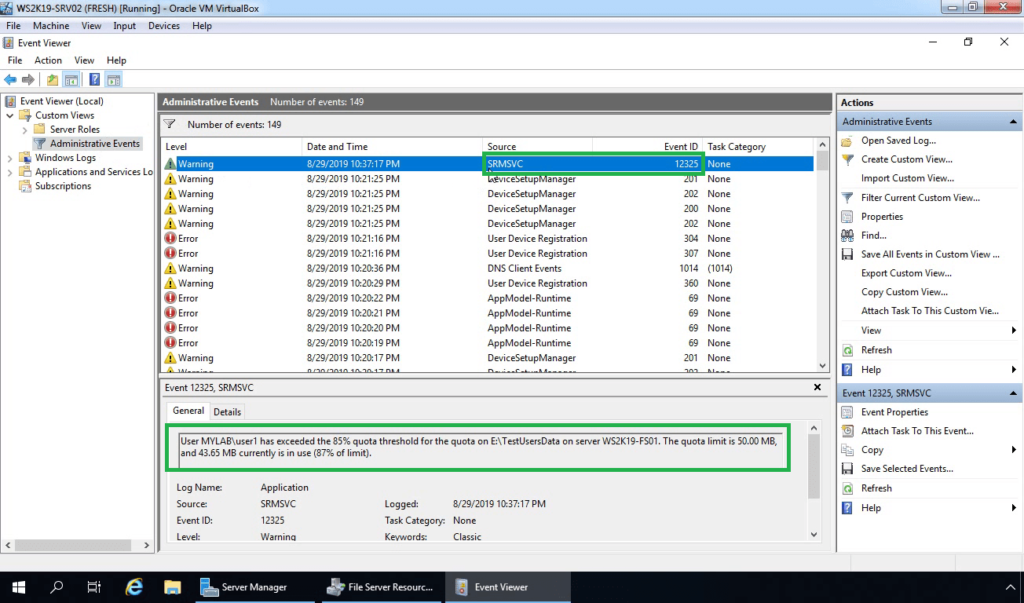The height and width of the screenshot is (603, 1024).
Task: Collapse the Custom Views tree node
Action: 10,116
